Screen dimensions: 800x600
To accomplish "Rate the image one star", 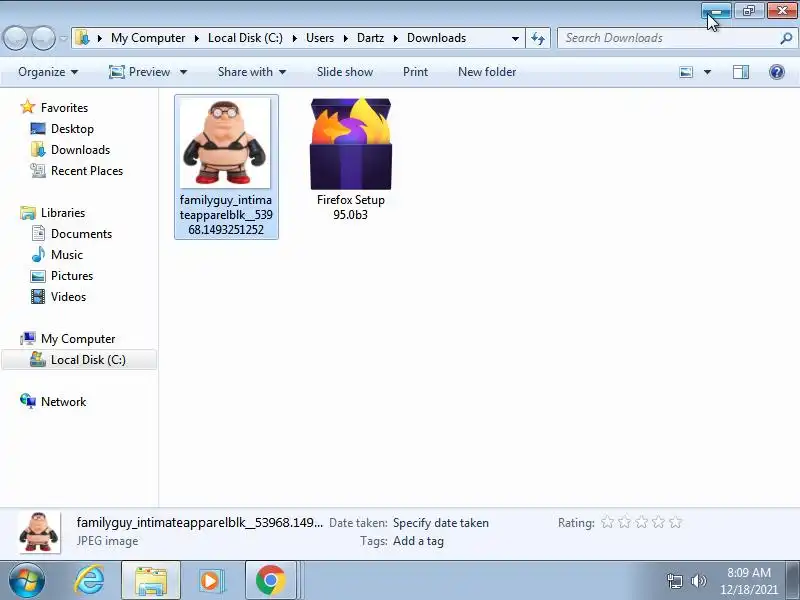I will coord(607,522).
